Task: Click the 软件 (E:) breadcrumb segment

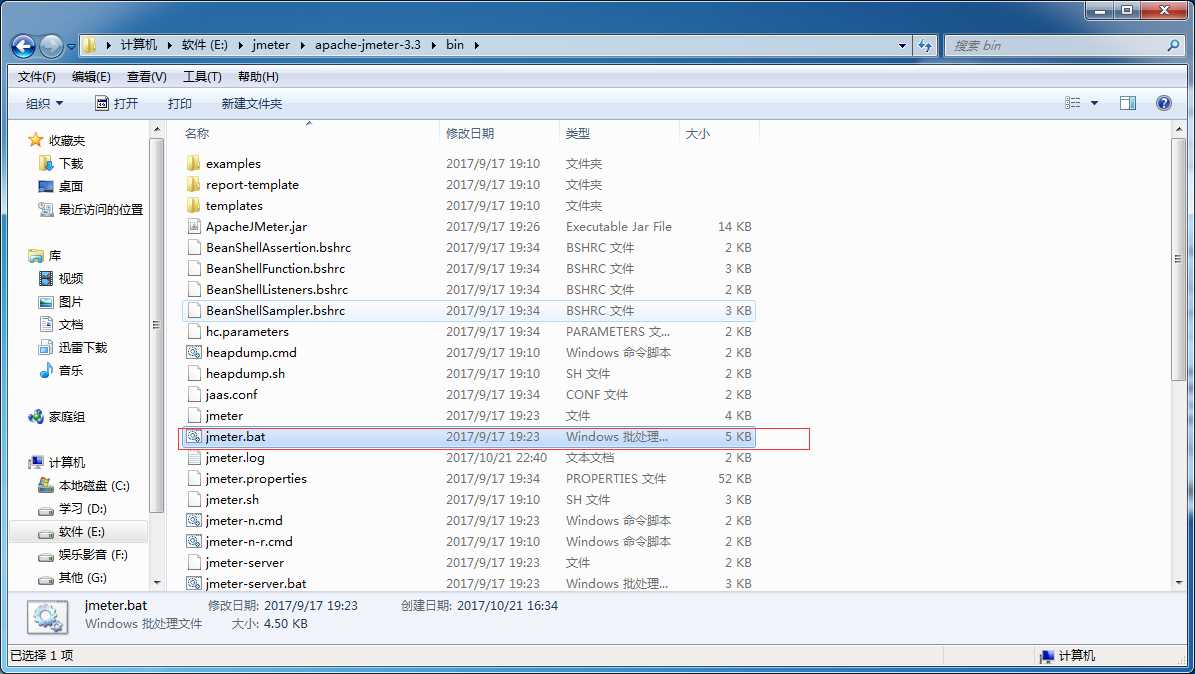Action: coord(204,45)
